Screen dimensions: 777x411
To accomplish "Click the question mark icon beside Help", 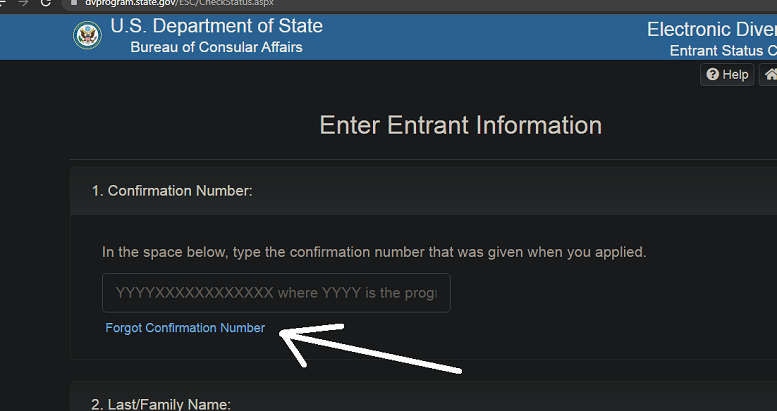I will pyautogui.click(x=713, y=74).
